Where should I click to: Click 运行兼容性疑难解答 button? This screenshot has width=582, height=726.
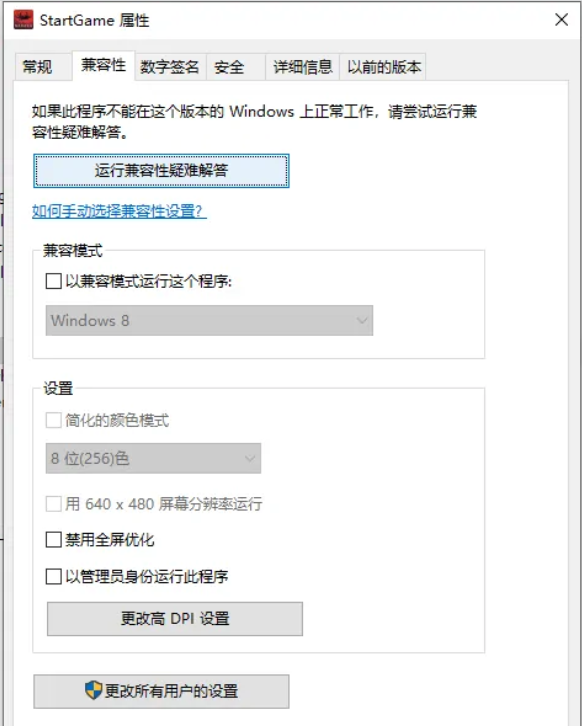point(162,171)
